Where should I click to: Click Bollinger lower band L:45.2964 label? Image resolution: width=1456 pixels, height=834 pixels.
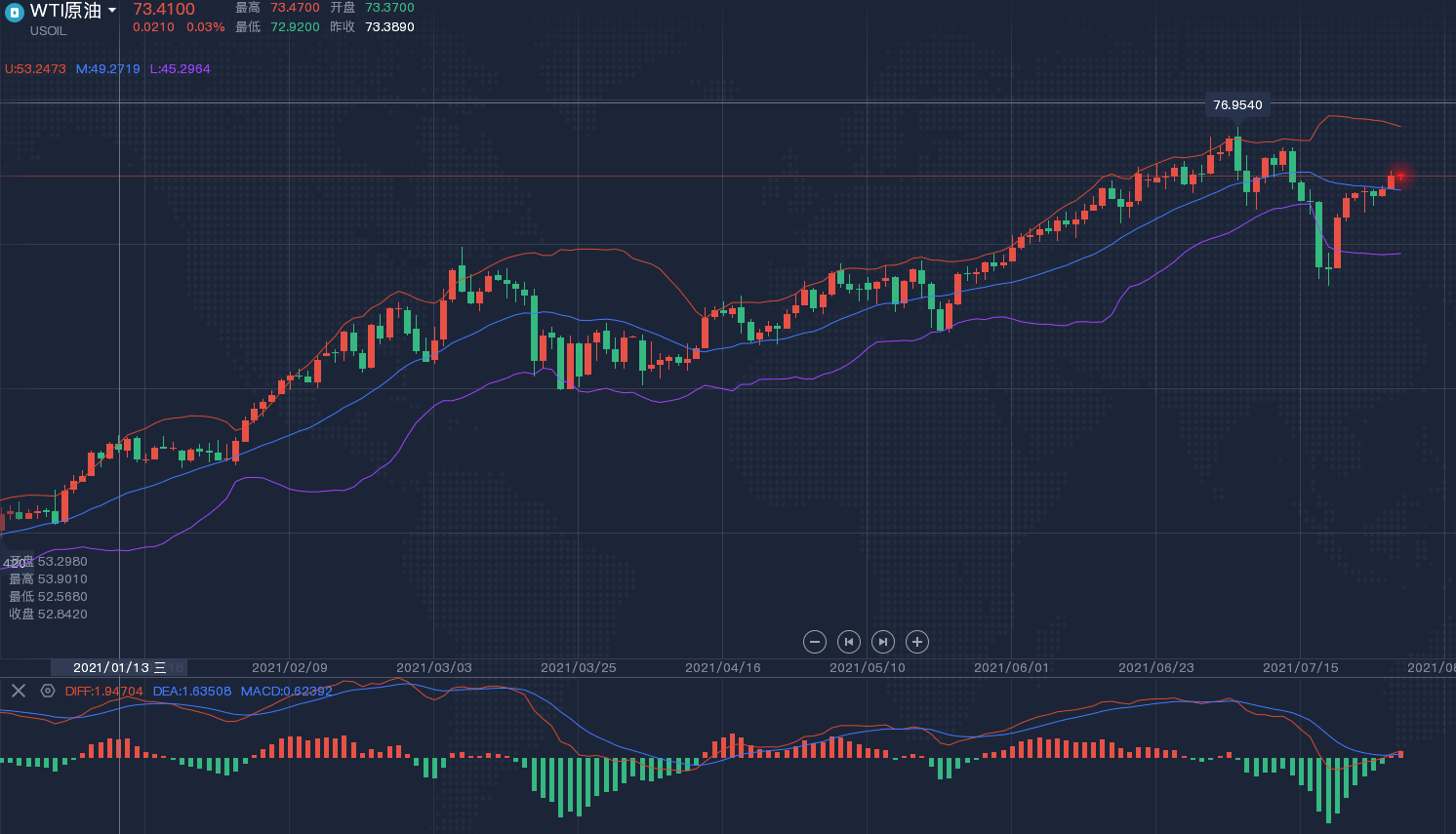click(x=181, y=69)
